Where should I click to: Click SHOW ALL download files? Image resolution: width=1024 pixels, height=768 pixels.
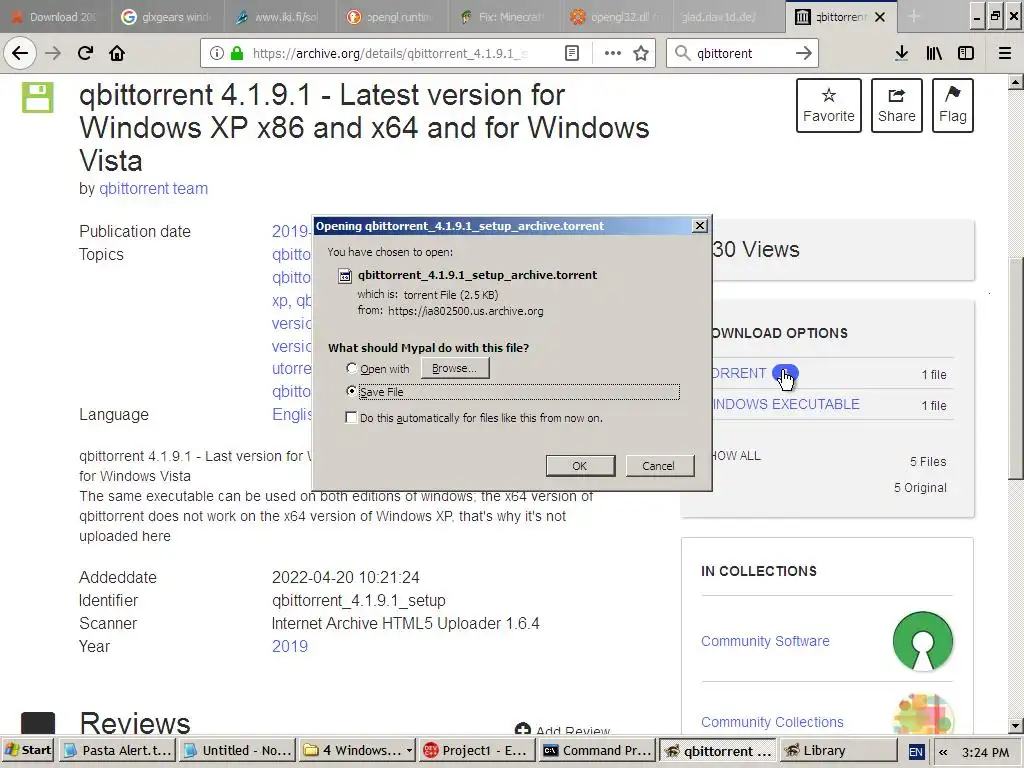click(736, 456)
